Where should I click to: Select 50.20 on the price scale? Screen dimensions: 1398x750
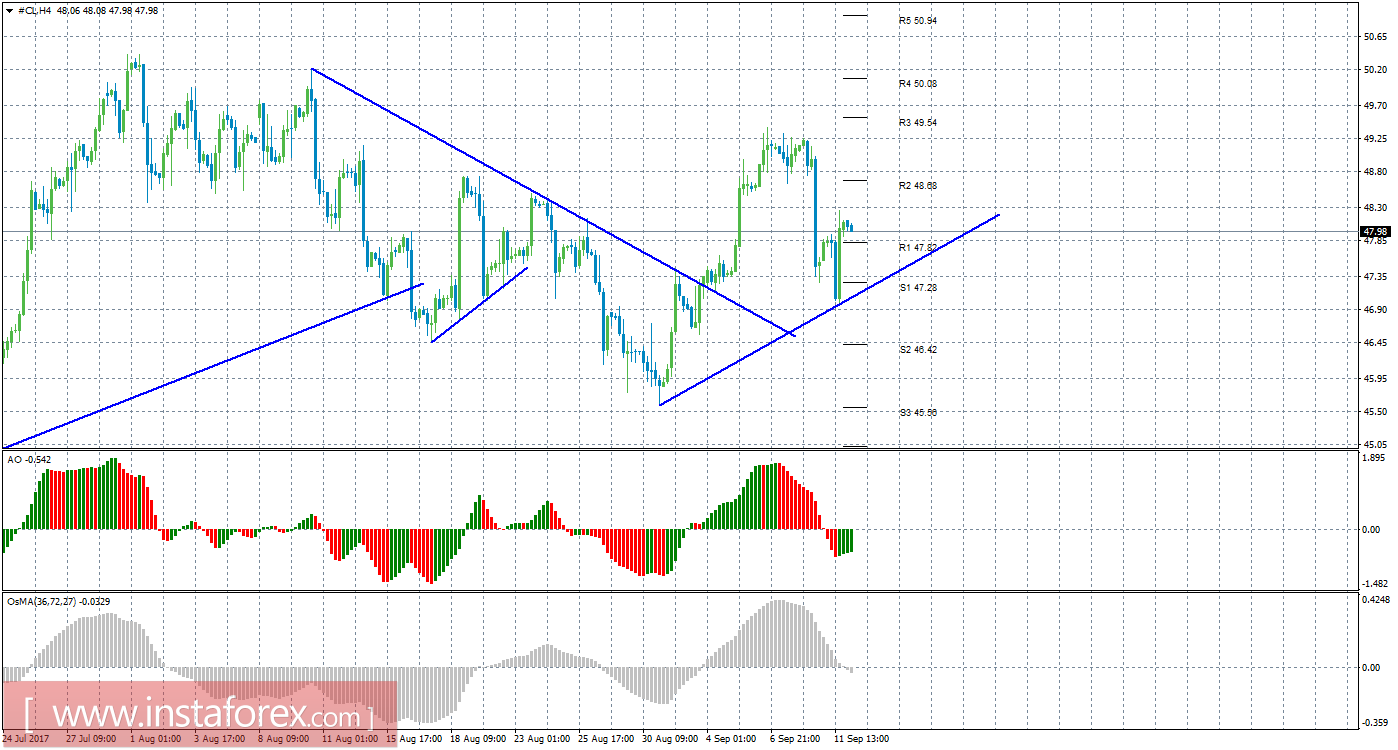tap(1375, 71)
